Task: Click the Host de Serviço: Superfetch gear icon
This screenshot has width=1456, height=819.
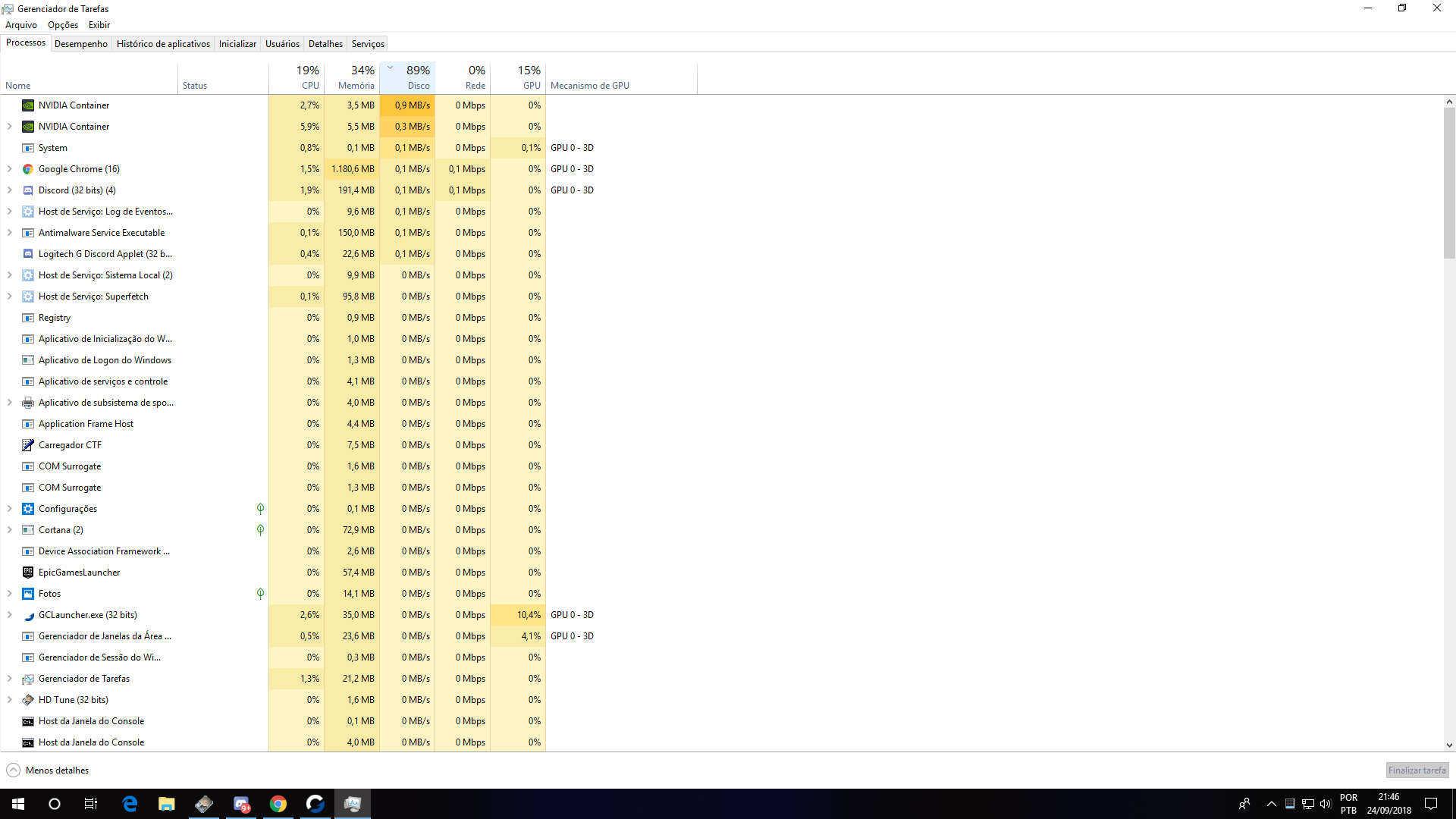Action: click(28, 297)
